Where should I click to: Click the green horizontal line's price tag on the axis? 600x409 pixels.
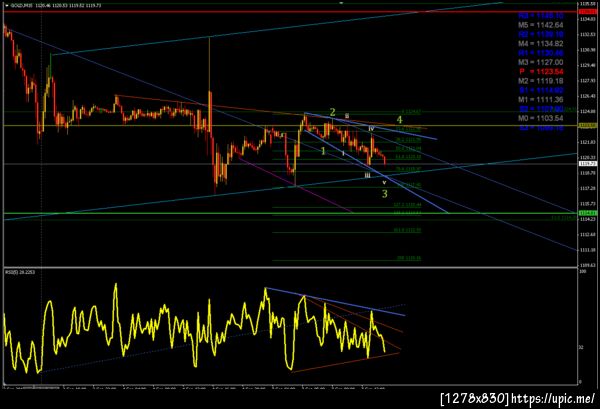pyautogui.click(x=588, y=213)
